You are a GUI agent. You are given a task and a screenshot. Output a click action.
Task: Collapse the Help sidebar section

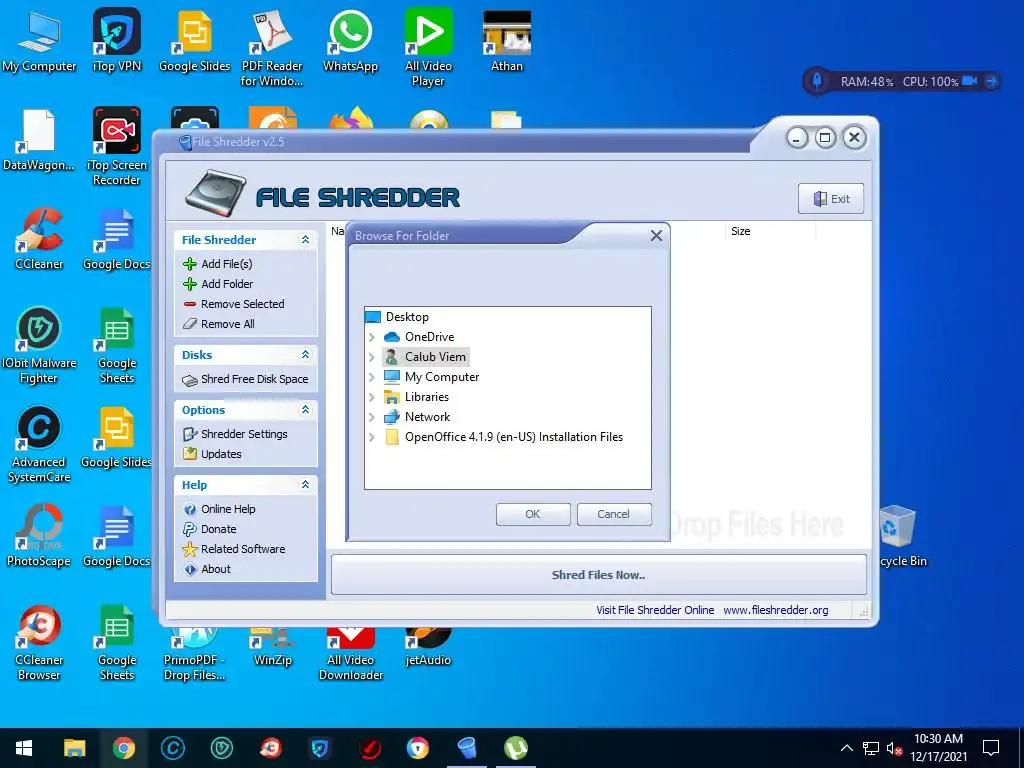(x=305, y=485)
